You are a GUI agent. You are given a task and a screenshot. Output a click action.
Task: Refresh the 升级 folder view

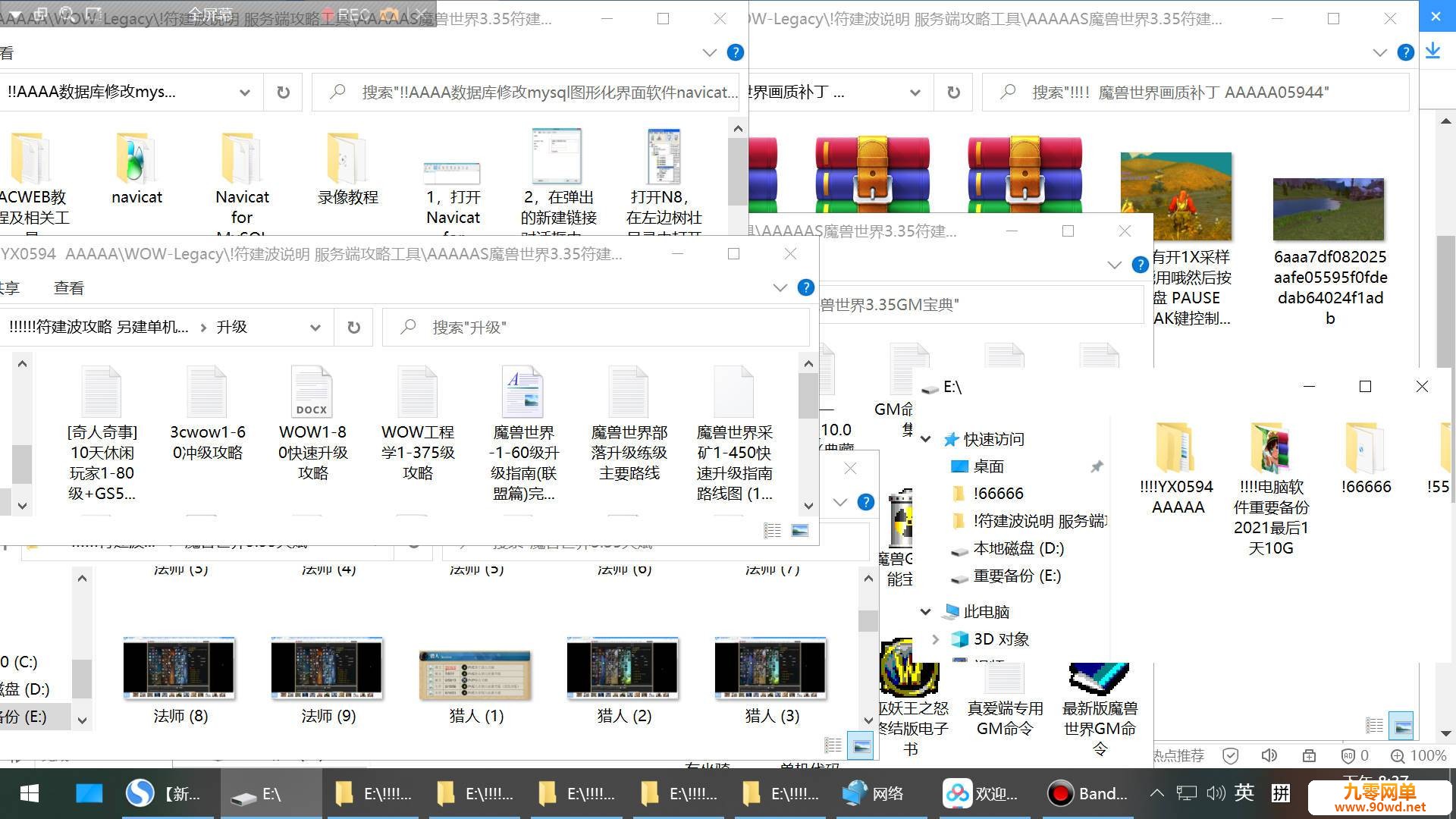click(353, 327)
